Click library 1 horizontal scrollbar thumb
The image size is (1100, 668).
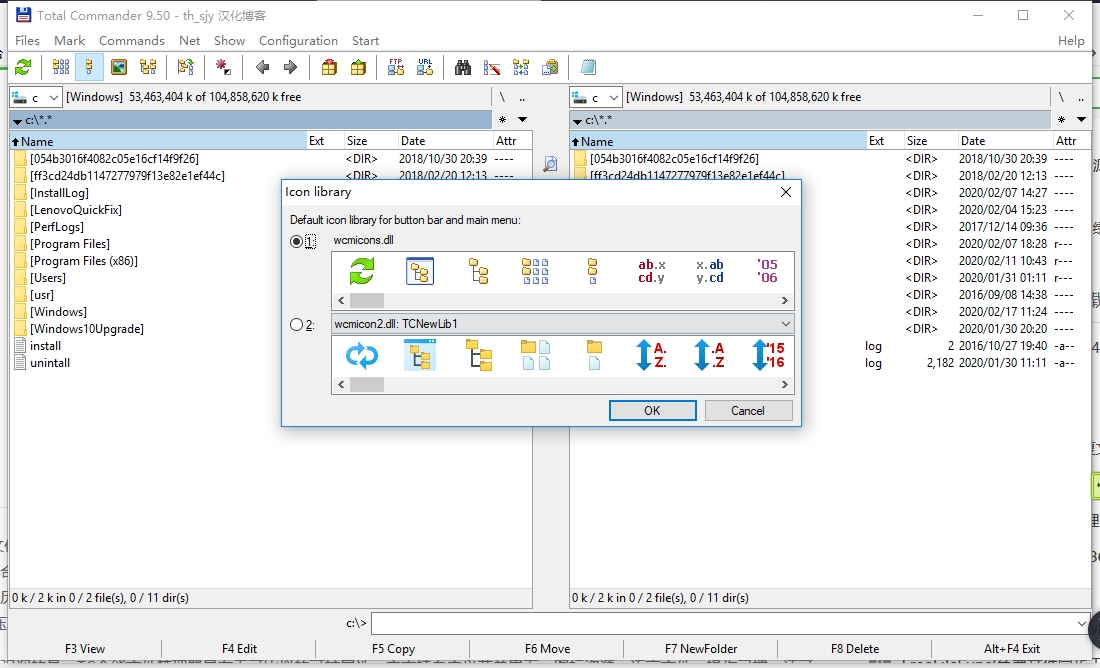367,300
